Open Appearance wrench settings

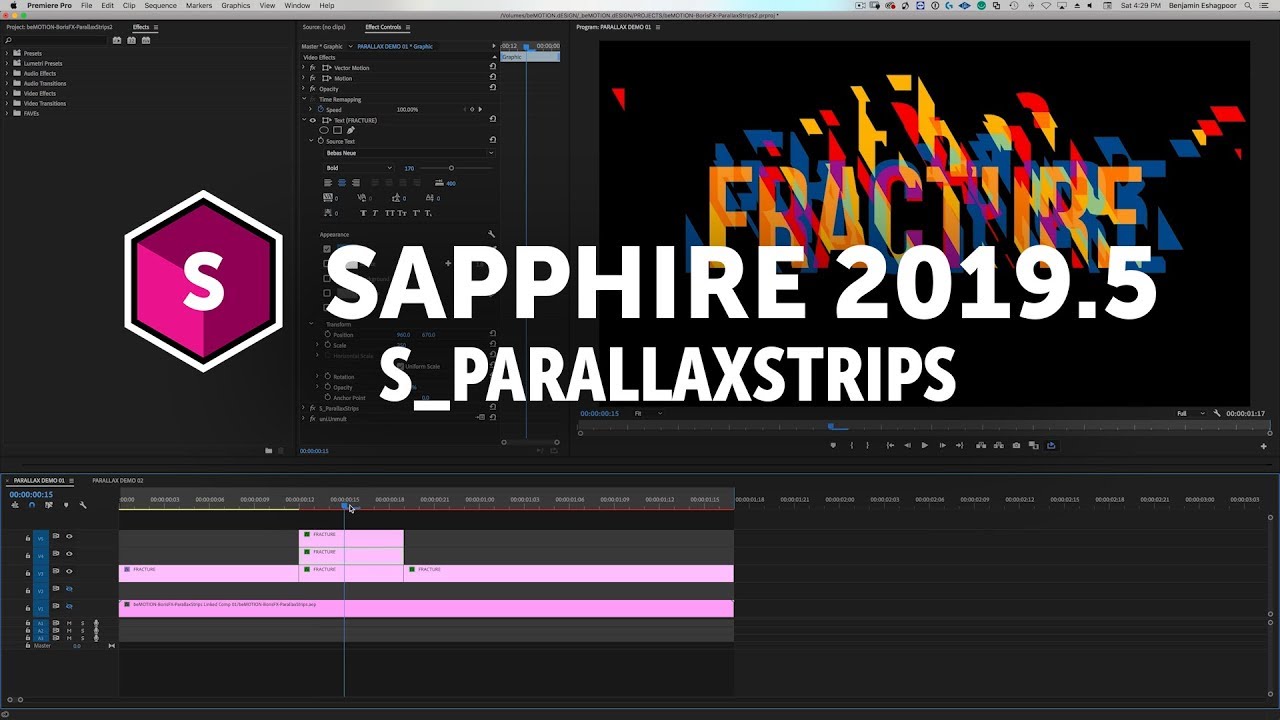491,234
